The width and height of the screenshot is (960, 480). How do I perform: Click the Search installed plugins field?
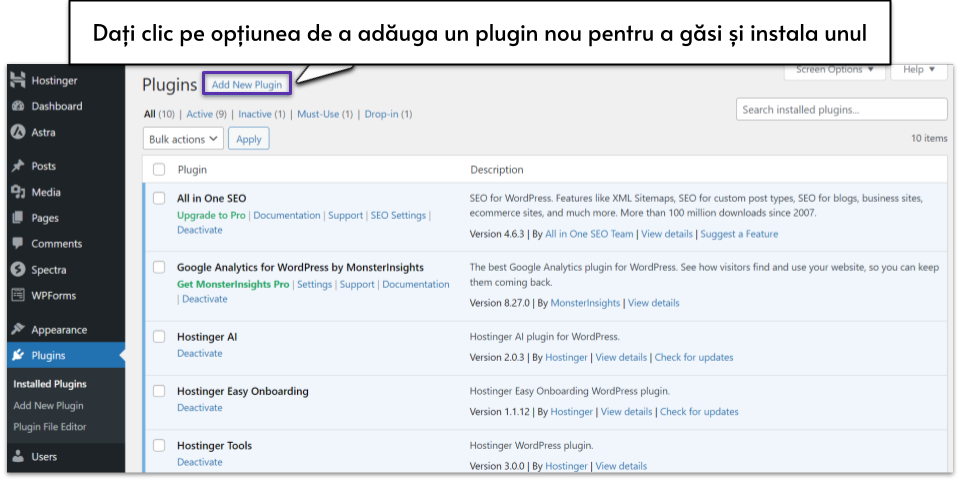[x=841, y=110]
